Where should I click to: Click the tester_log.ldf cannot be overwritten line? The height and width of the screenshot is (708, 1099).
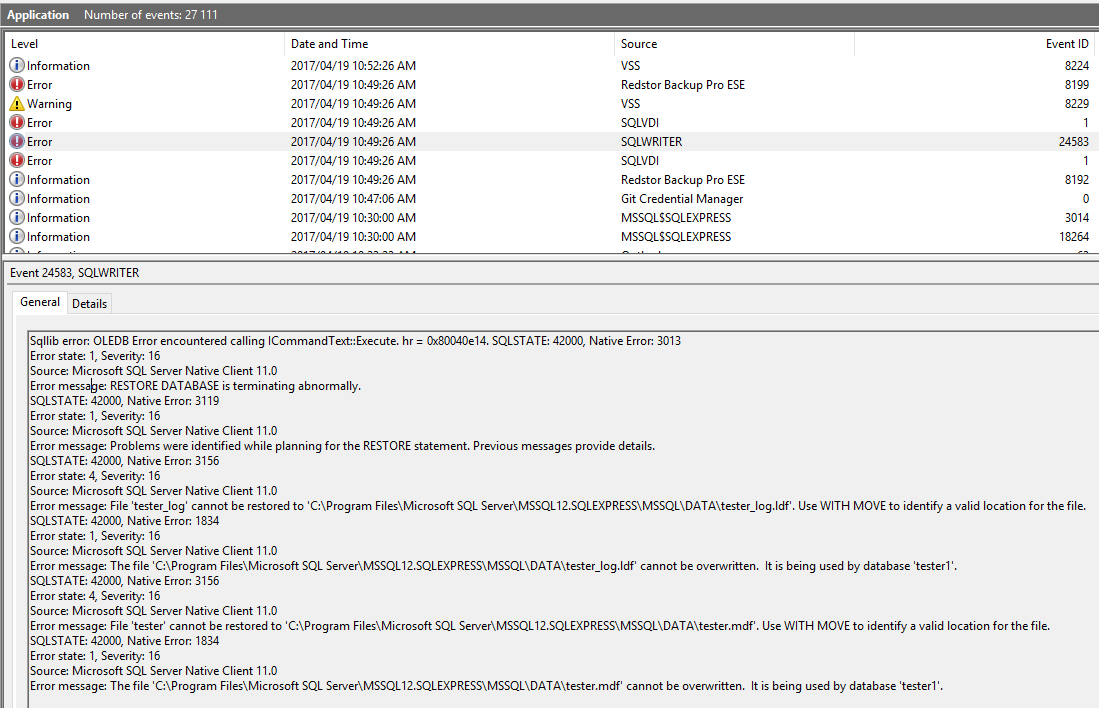[x=493, y=566]
